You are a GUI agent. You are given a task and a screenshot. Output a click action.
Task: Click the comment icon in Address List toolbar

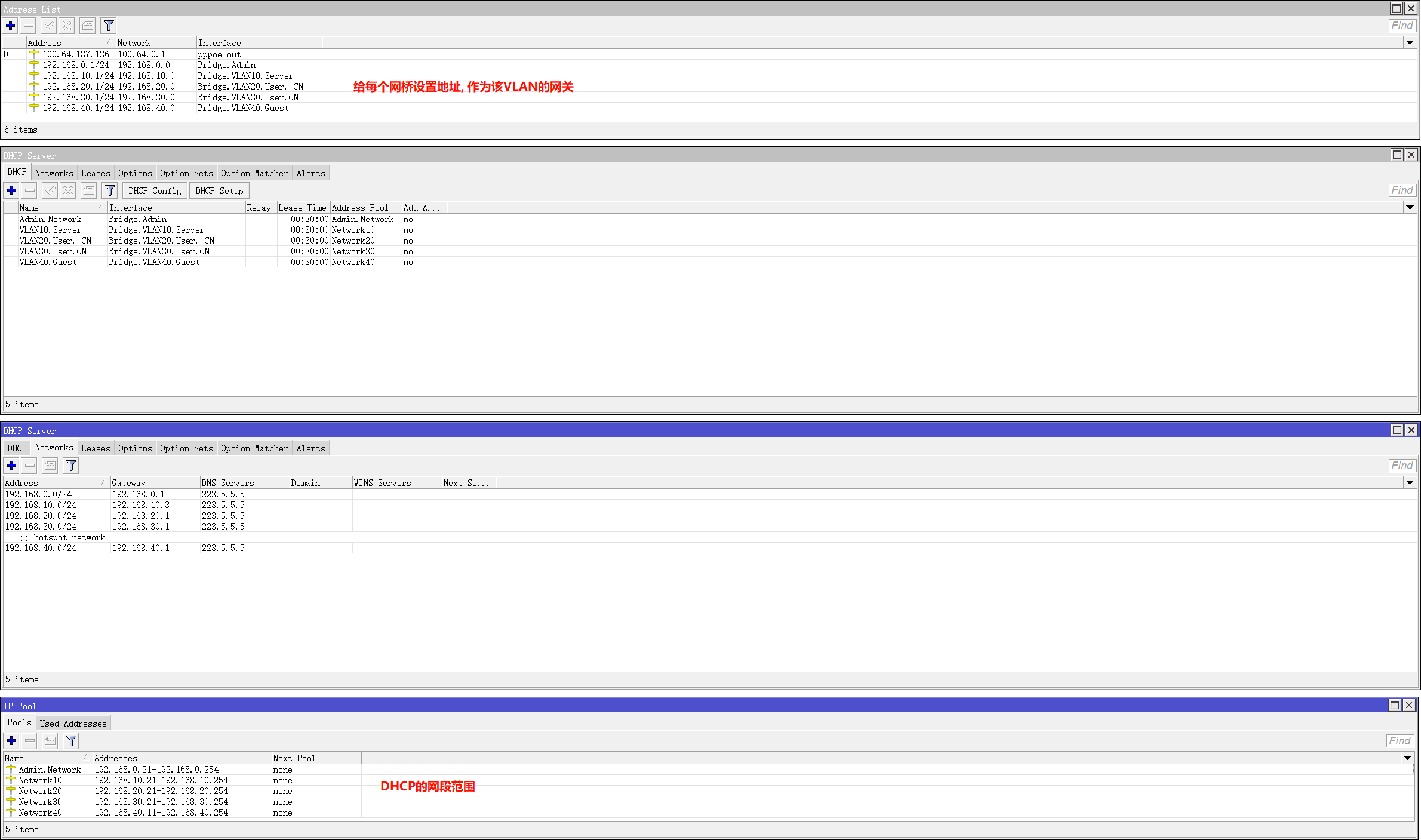tap(88, 26)
